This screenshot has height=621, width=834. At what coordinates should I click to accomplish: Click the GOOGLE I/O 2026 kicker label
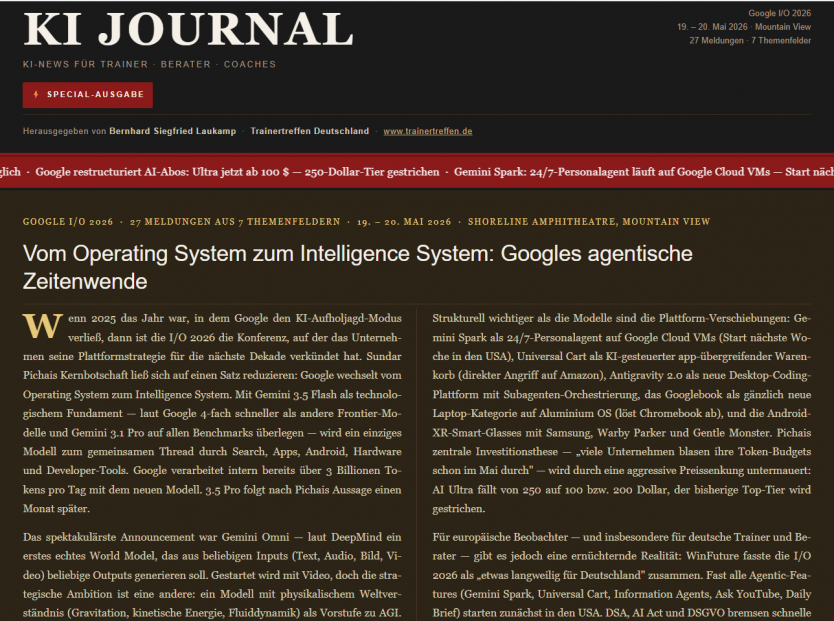pos(68,222)
